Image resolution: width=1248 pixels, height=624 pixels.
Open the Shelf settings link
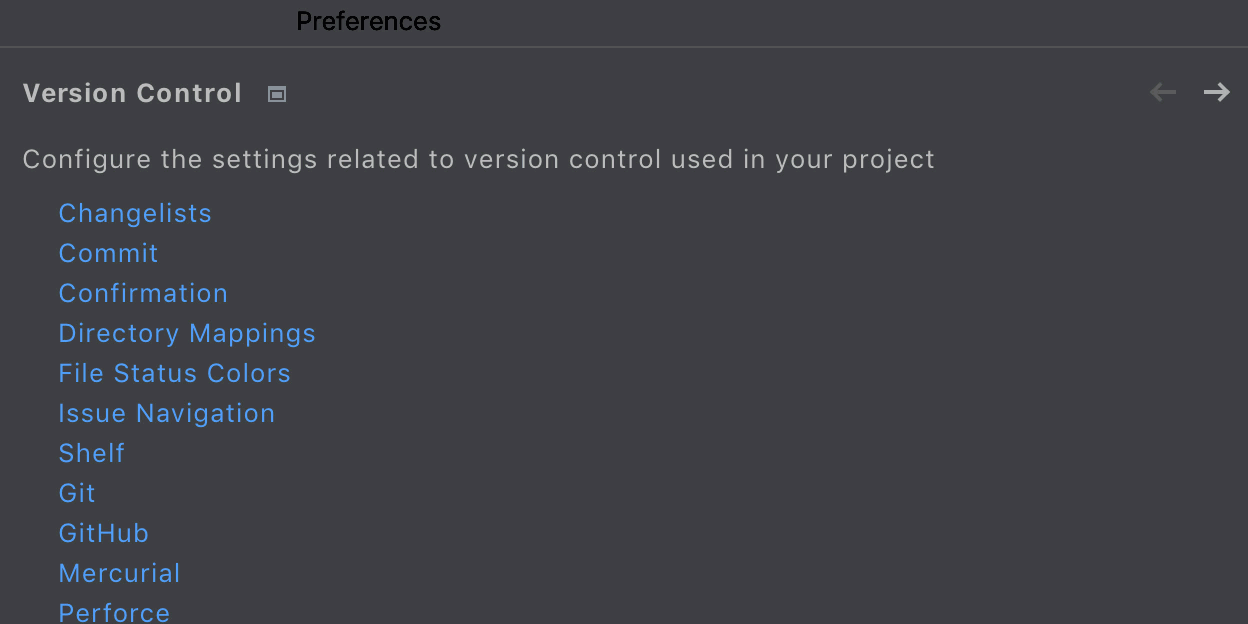coord(92,453)
